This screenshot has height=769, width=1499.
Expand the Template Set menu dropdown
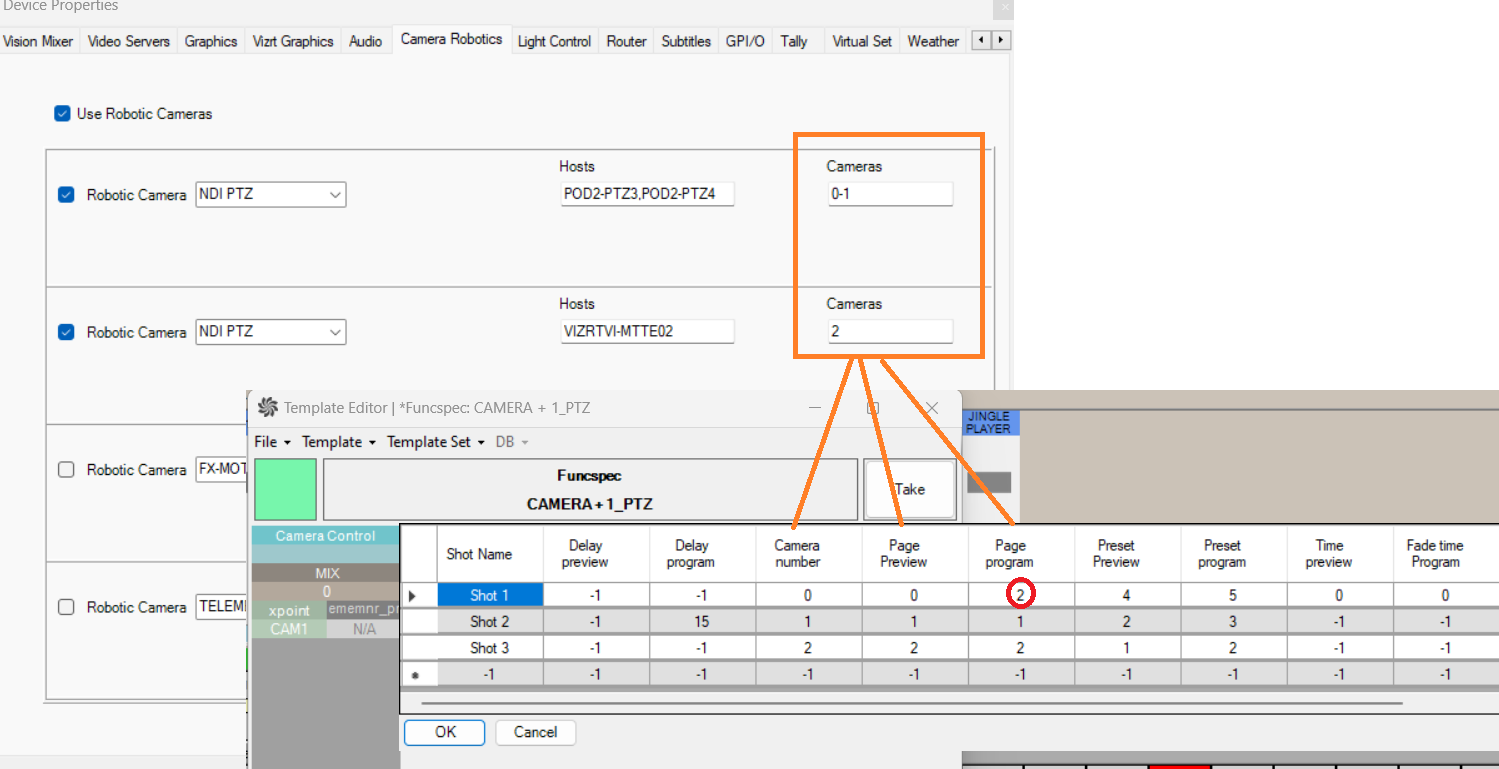click(x=435, y=442)
